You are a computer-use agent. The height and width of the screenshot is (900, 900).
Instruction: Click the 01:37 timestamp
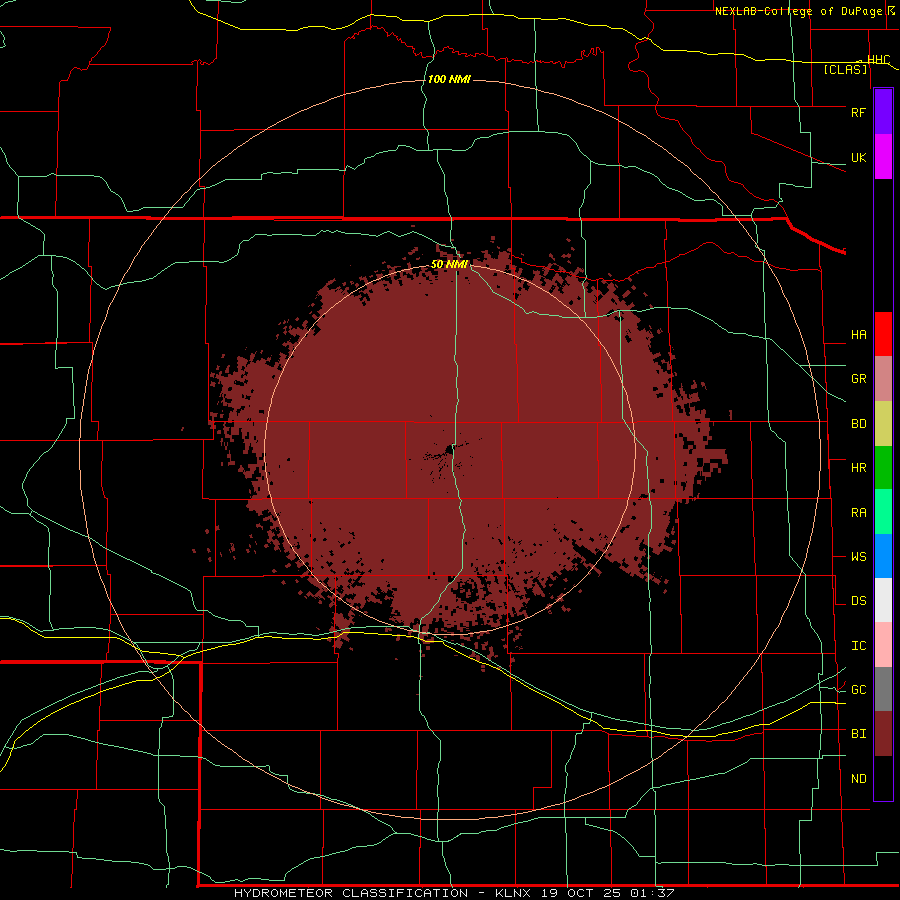652,893
